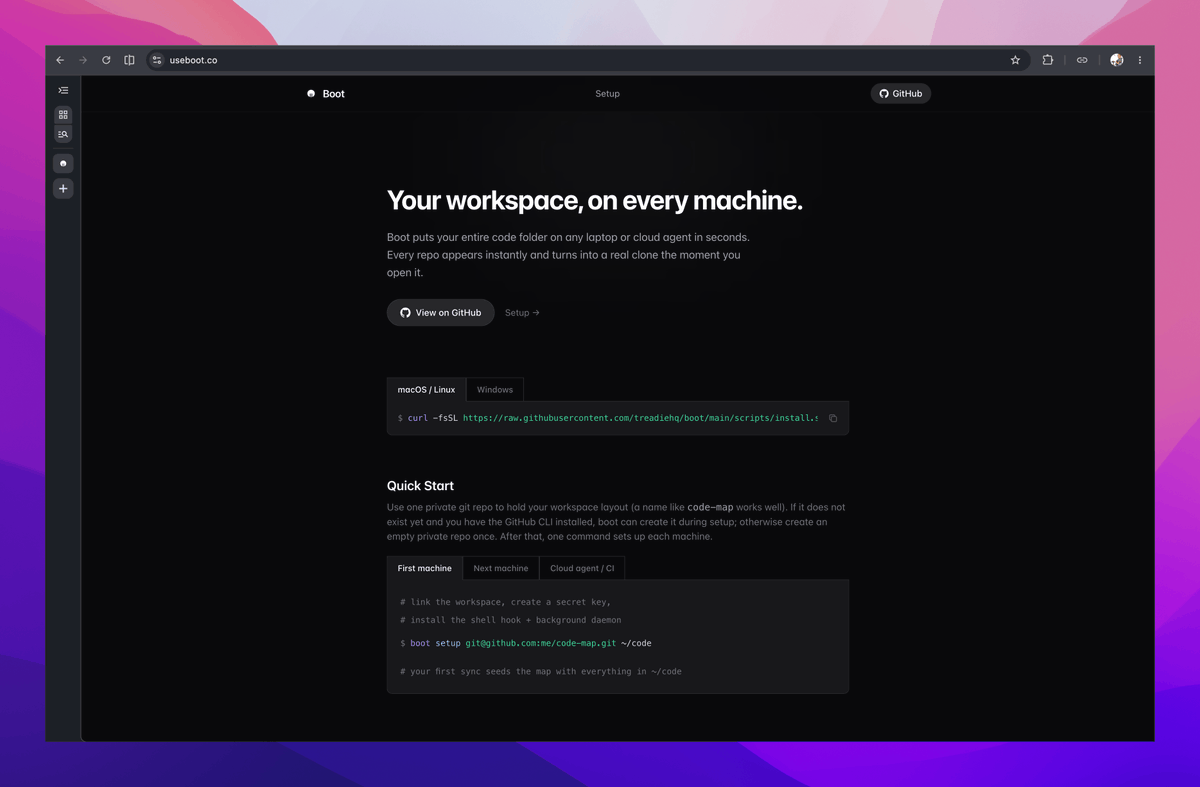This screenshot has width=1200, height=787.
Task: Go back to the previous page
Action: point(60,60)
